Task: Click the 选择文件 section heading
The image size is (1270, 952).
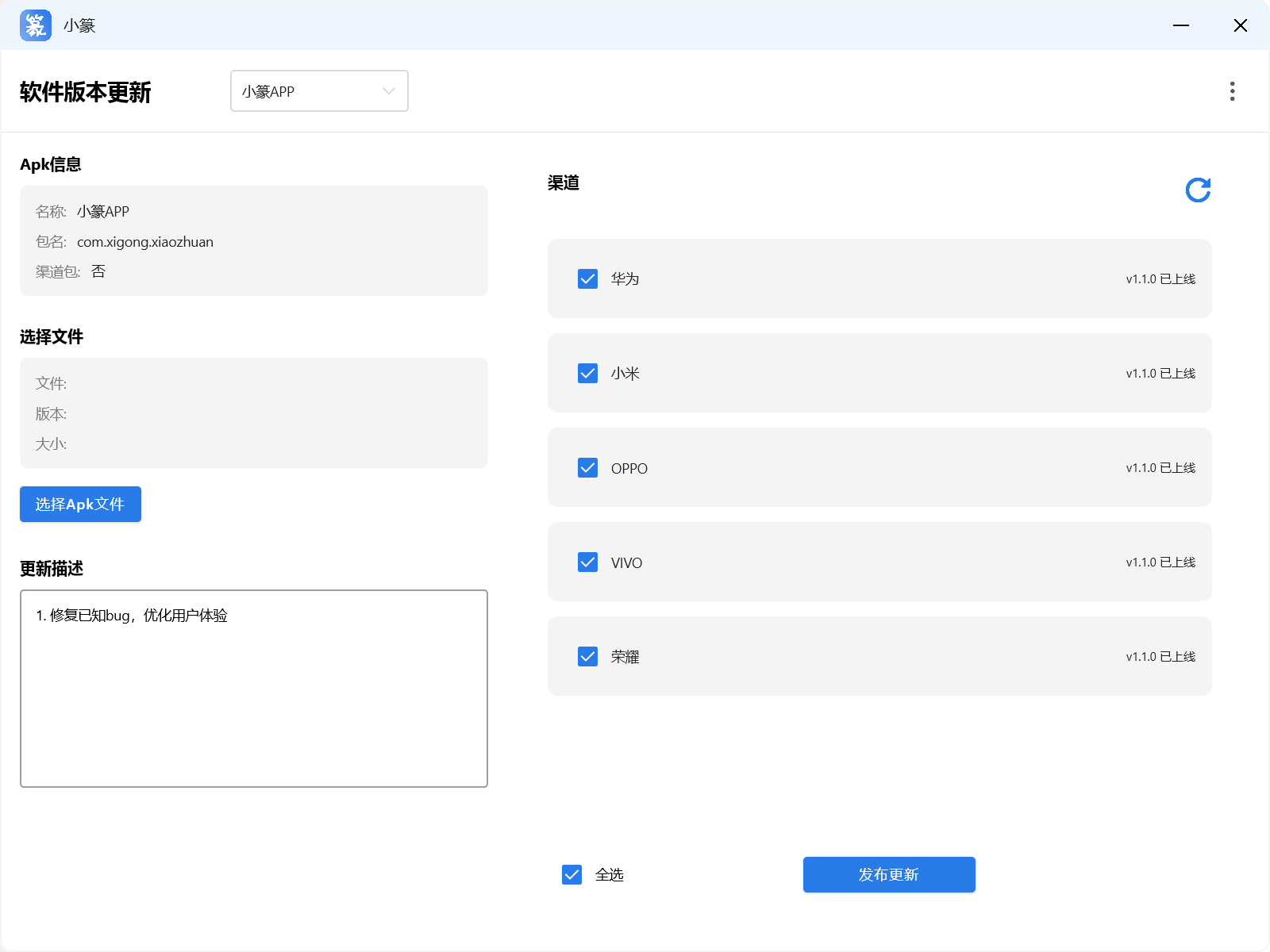Action: (52, 337)
